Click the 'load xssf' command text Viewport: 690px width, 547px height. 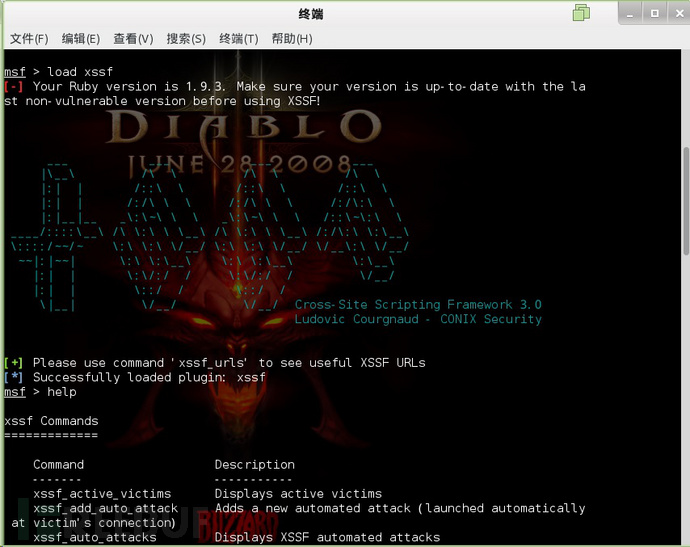pyautogui.click(x=80, y=72)
